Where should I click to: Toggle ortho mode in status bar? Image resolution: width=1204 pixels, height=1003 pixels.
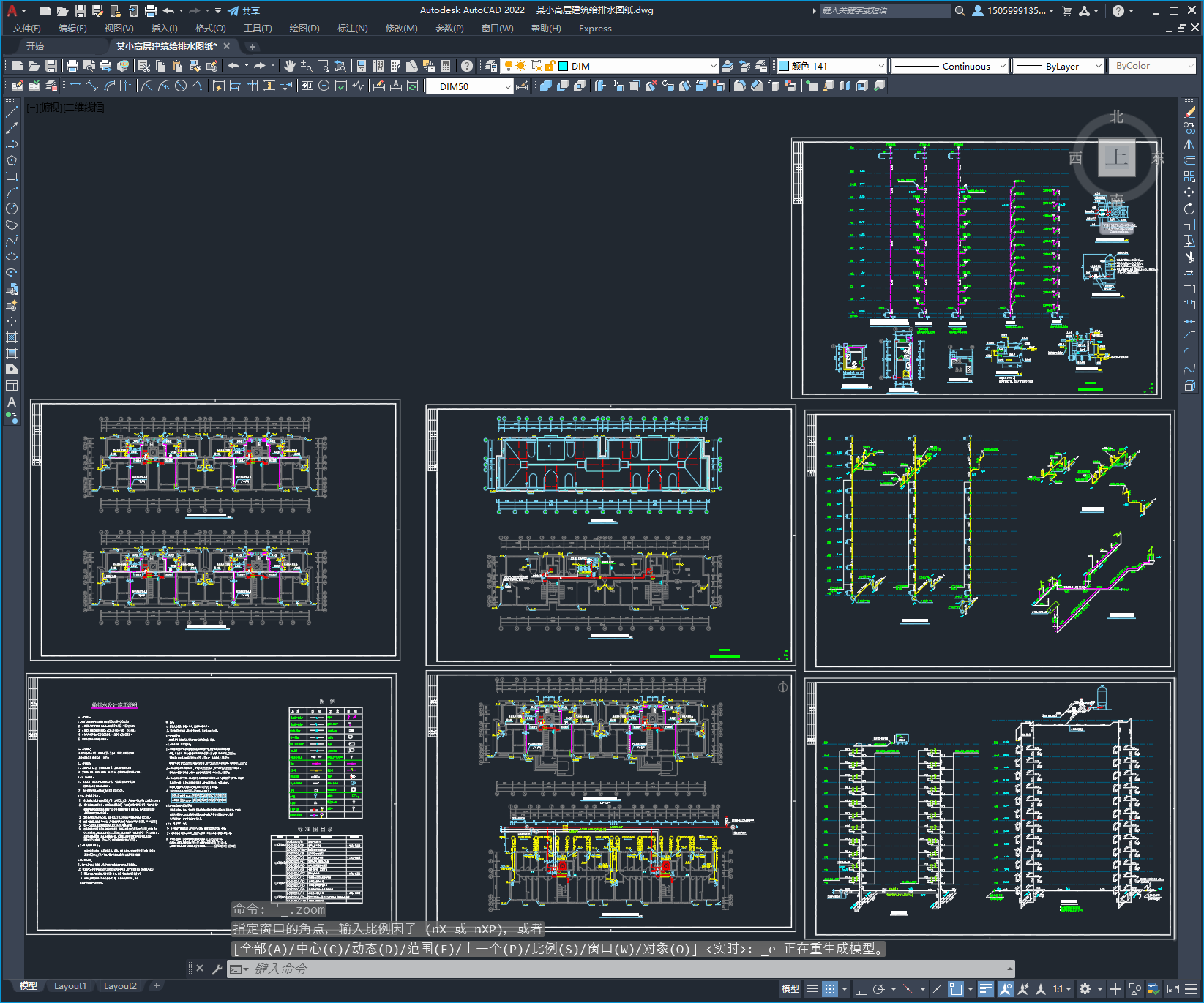coord(861,989)
